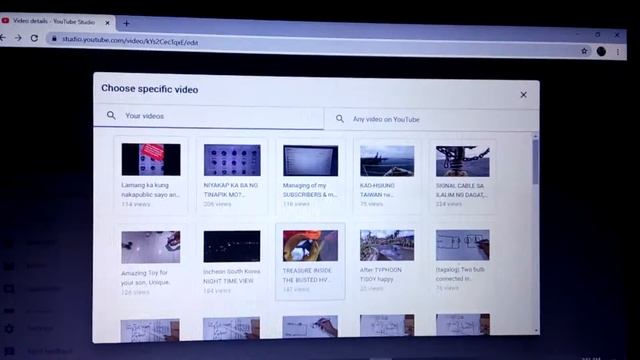Click the browser forward arrow

point(18,38)
